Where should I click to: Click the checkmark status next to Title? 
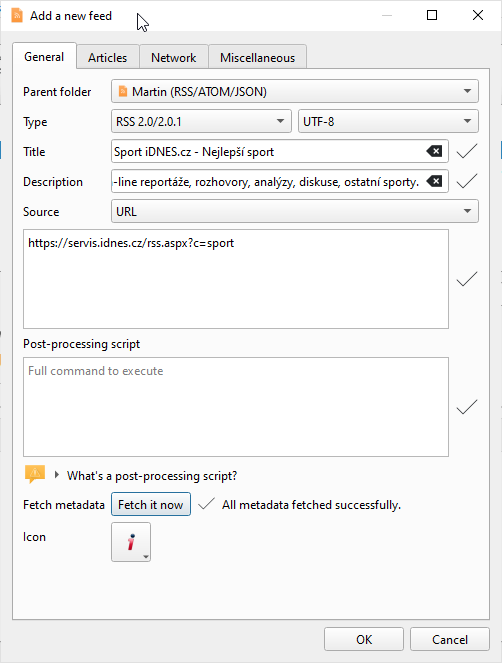(467, 151)
